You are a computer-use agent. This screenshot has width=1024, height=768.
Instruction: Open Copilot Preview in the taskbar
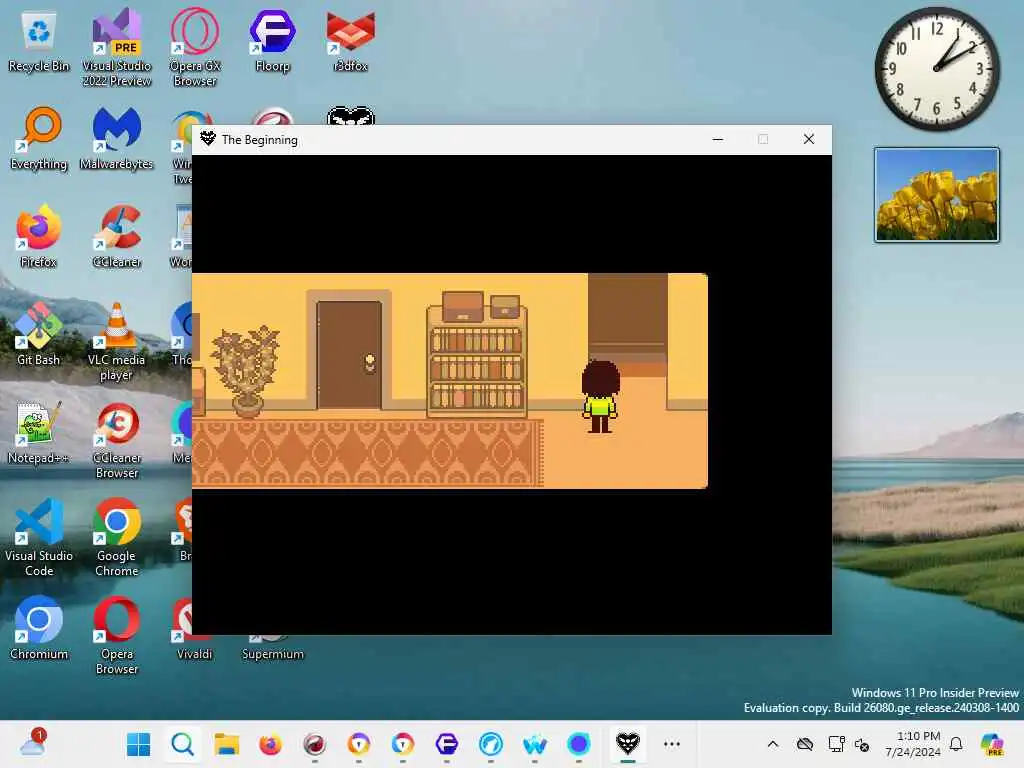click(991, 744)
